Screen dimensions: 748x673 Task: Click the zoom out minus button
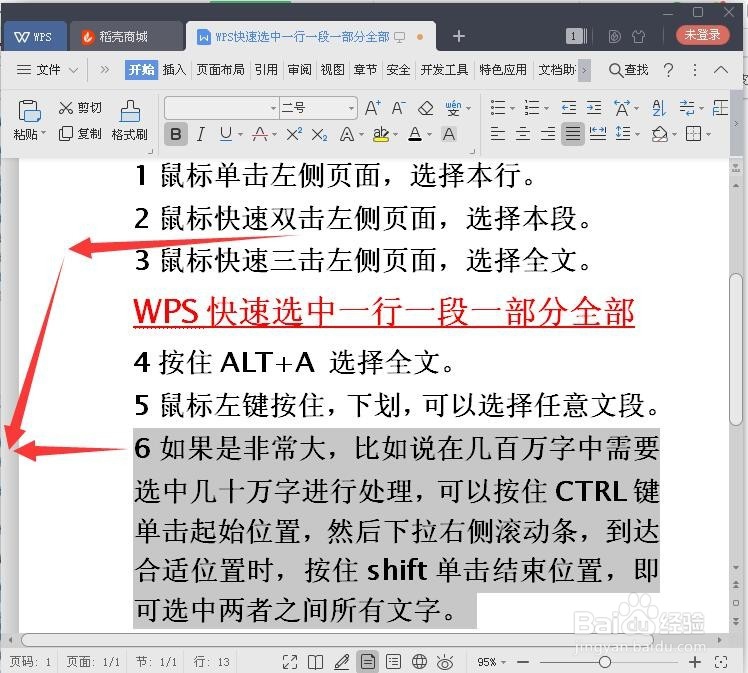[523, 662]
